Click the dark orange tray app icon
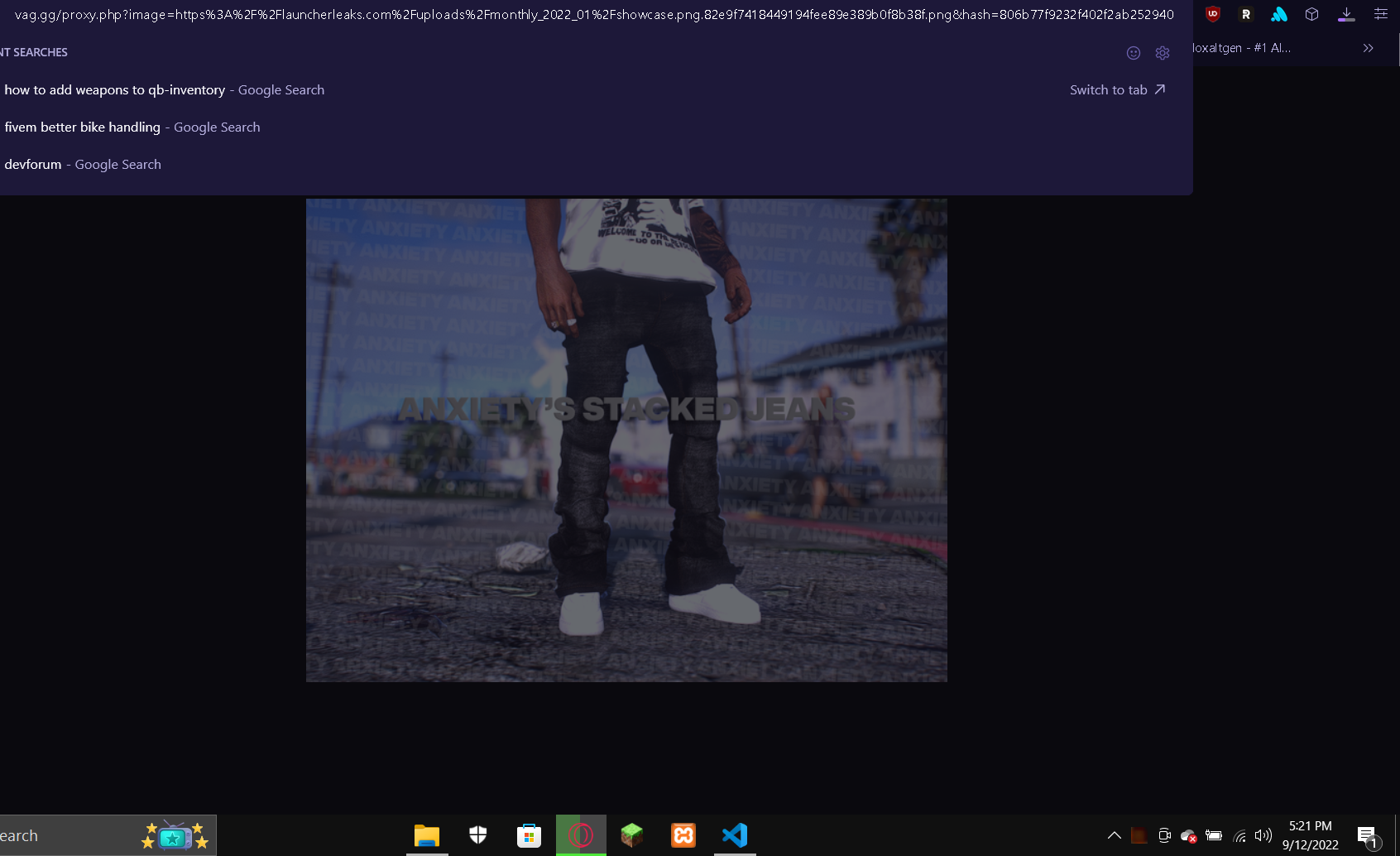 click(1139, 835)
